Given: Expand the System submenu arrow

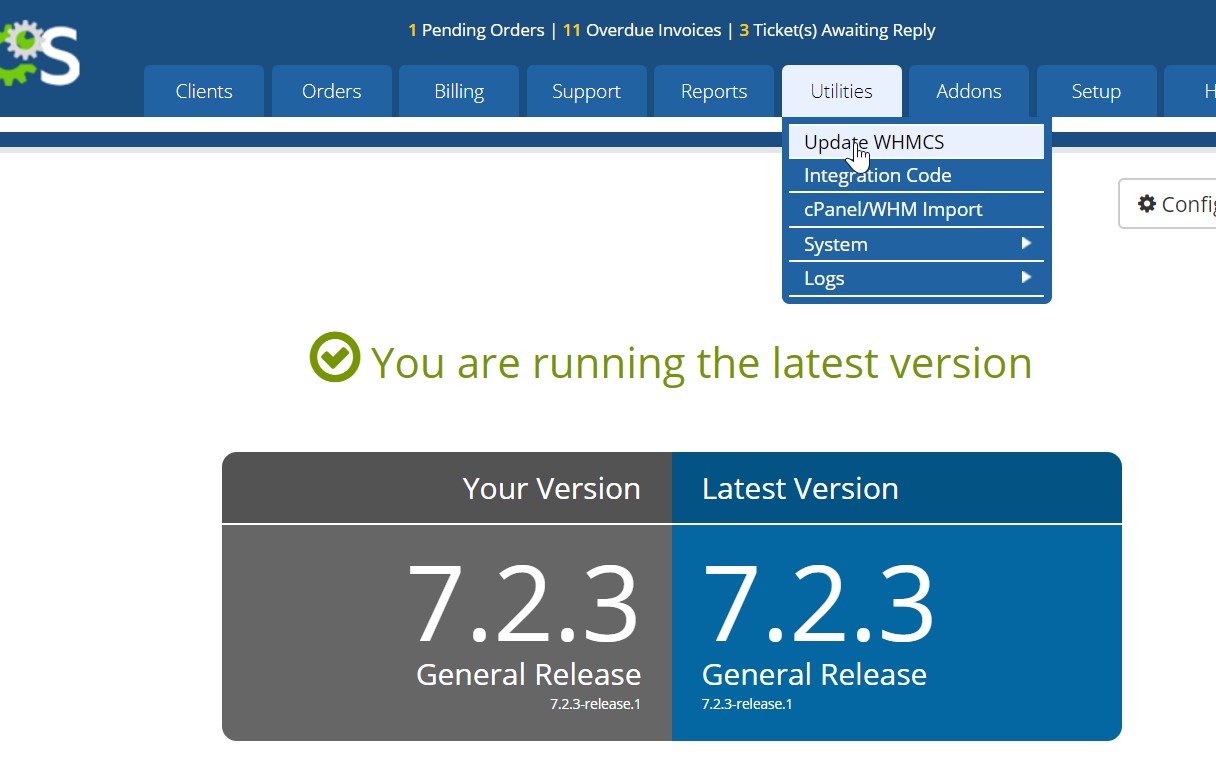Looking at the screenshot, I should (x=1026, y=243).
